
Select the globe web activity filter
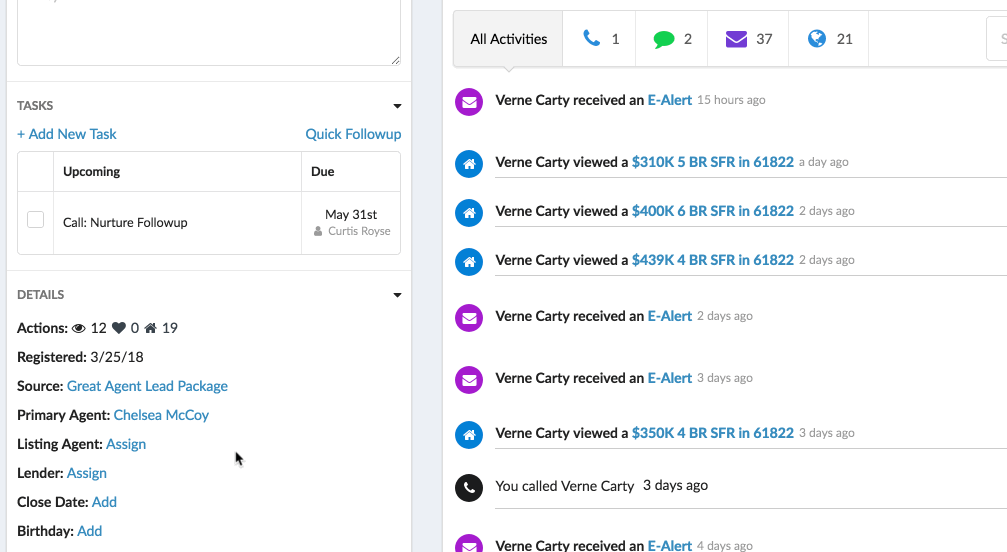[829, 39]
